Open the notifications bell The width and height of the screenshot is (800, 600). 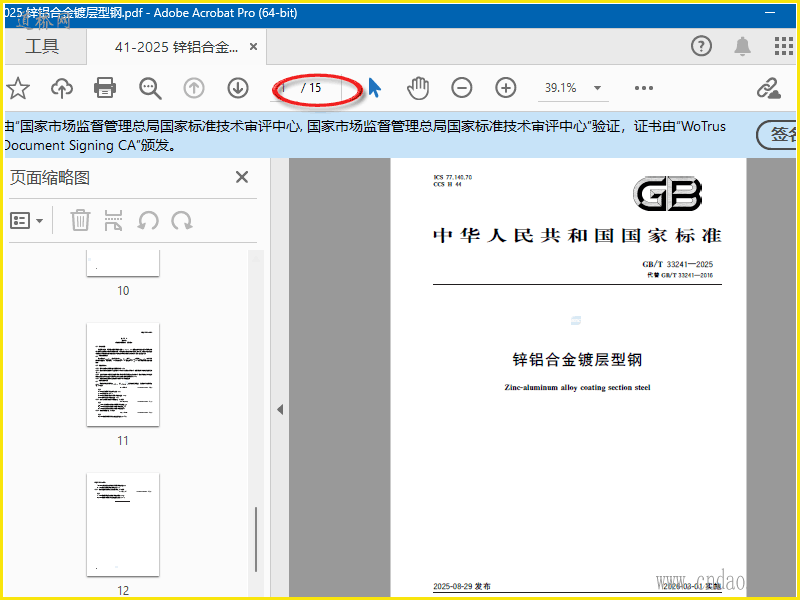(742, 46)
